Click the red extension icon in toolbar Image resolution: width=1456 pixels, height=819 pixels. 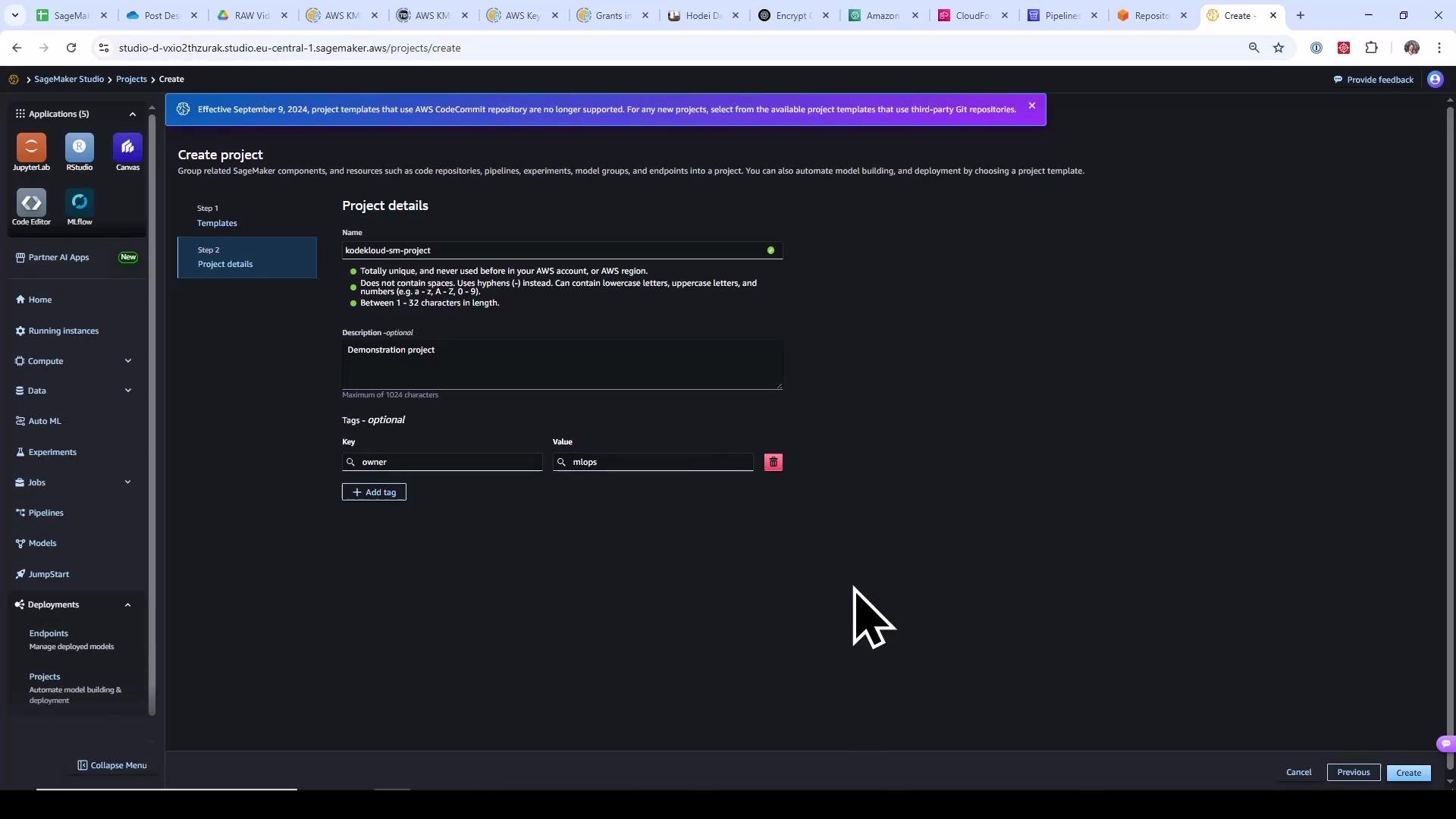[1344, 48]
